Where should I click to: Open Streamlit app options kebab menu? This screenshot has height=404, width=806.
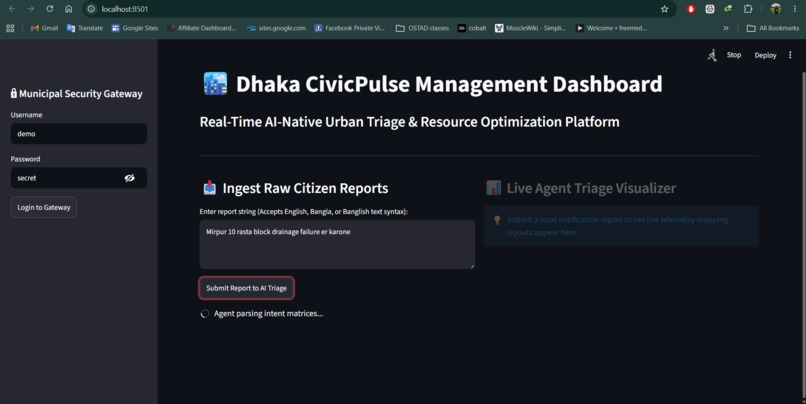tap(790, 55)
